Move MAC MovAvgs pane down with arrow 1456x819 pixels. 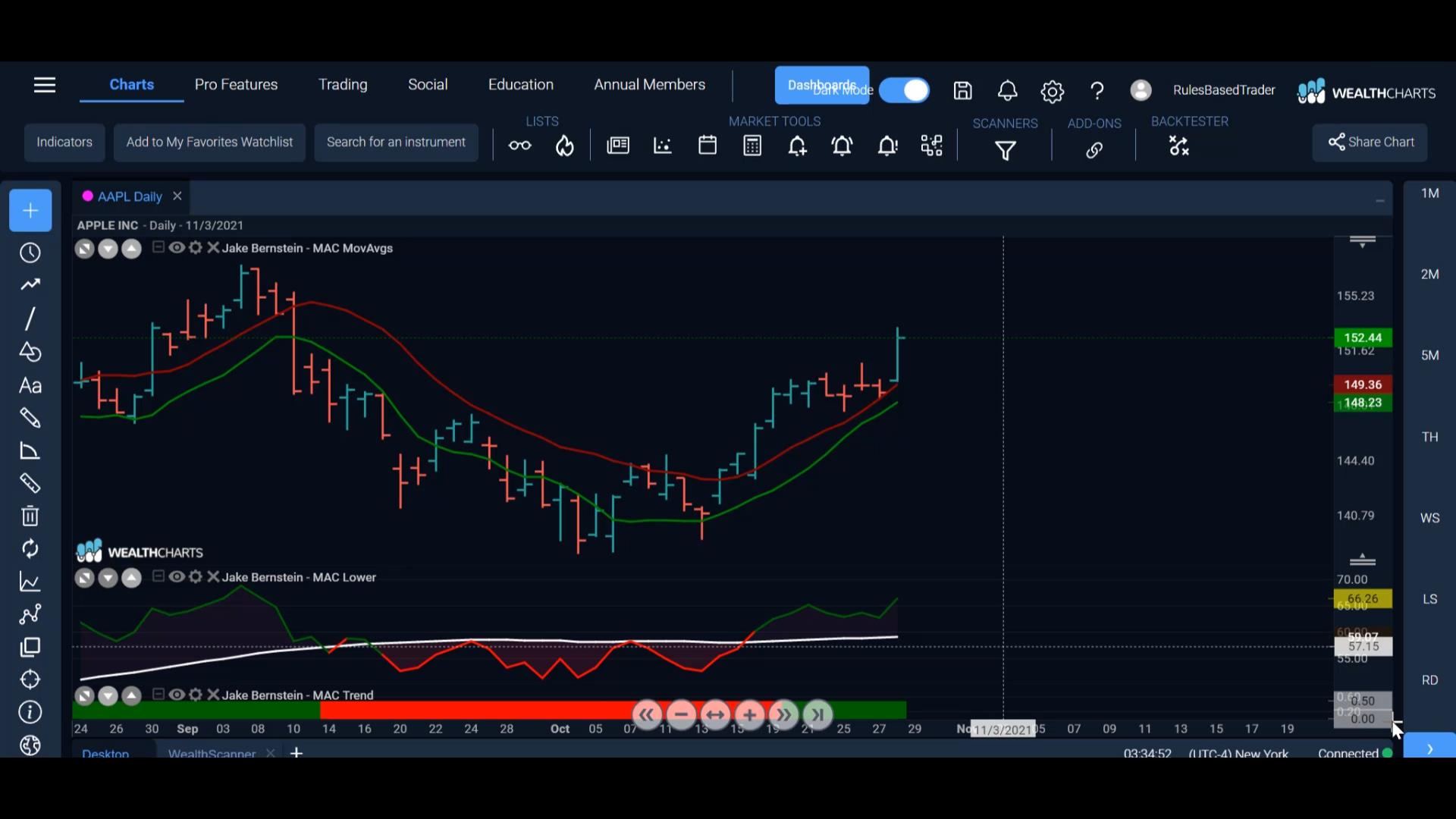pos(108,249)
